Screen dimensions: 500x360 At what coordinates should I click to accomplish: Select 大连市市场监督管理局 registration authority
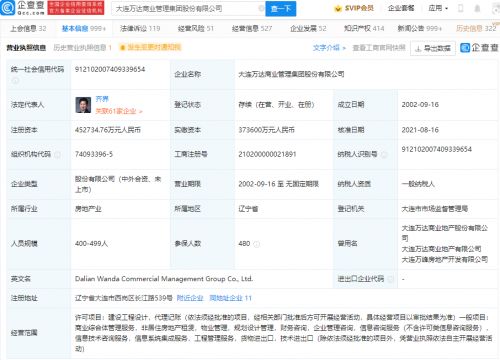click(435, 209)
